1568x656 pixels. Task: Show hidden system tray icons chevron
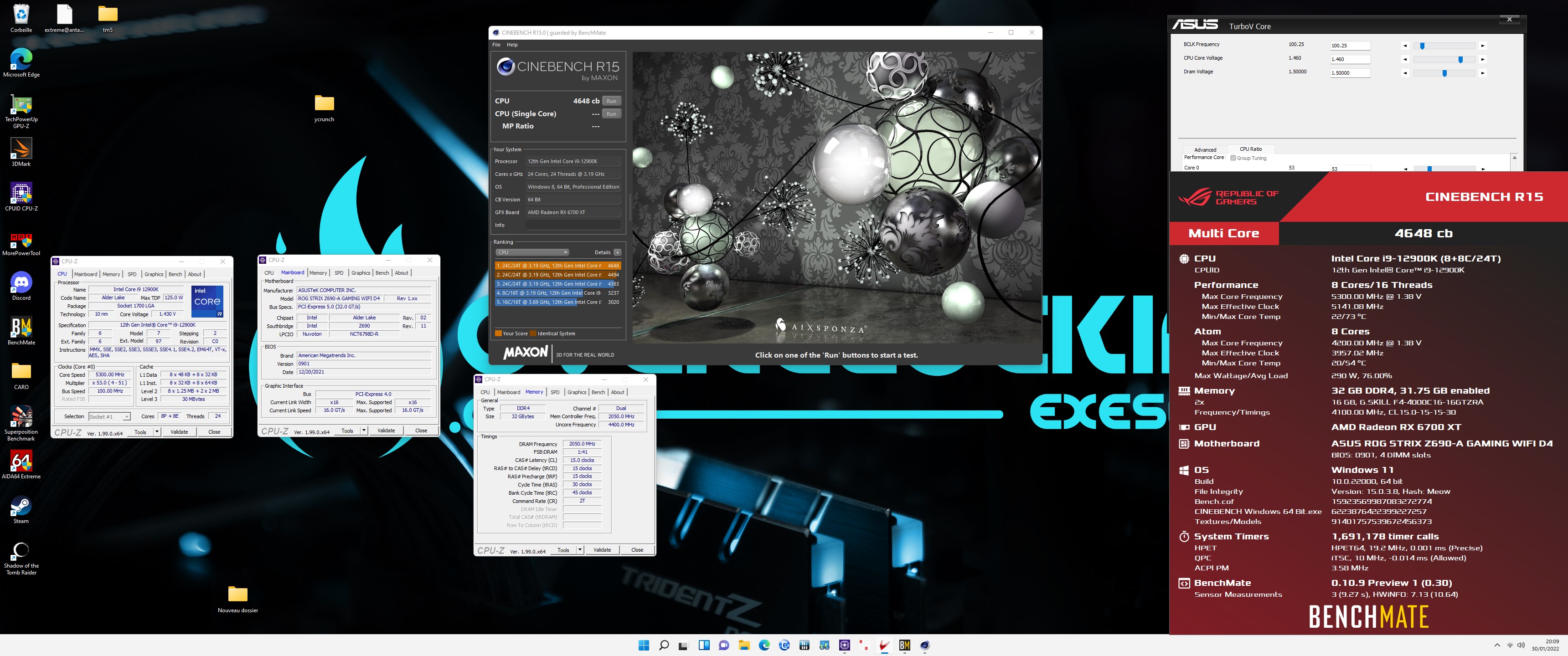pyautogui.click(x=1497, y=645)
